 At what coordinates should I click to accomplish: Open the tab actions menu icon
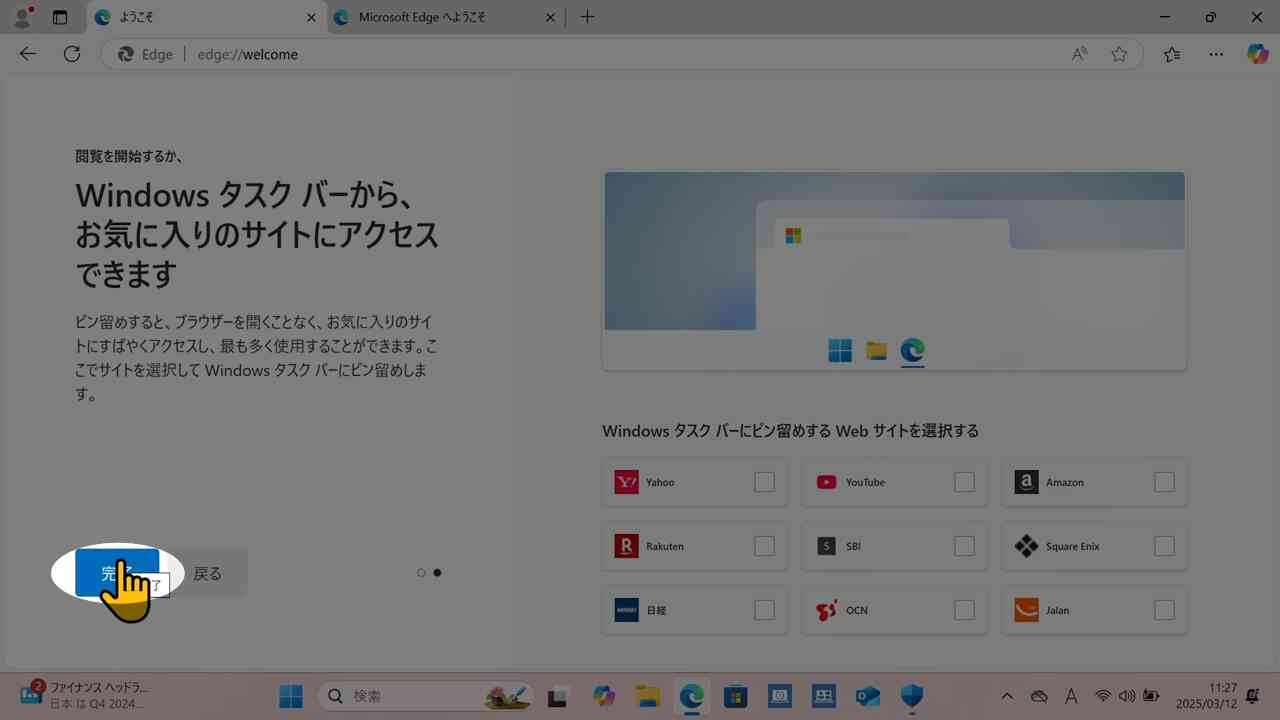point(60,17)
